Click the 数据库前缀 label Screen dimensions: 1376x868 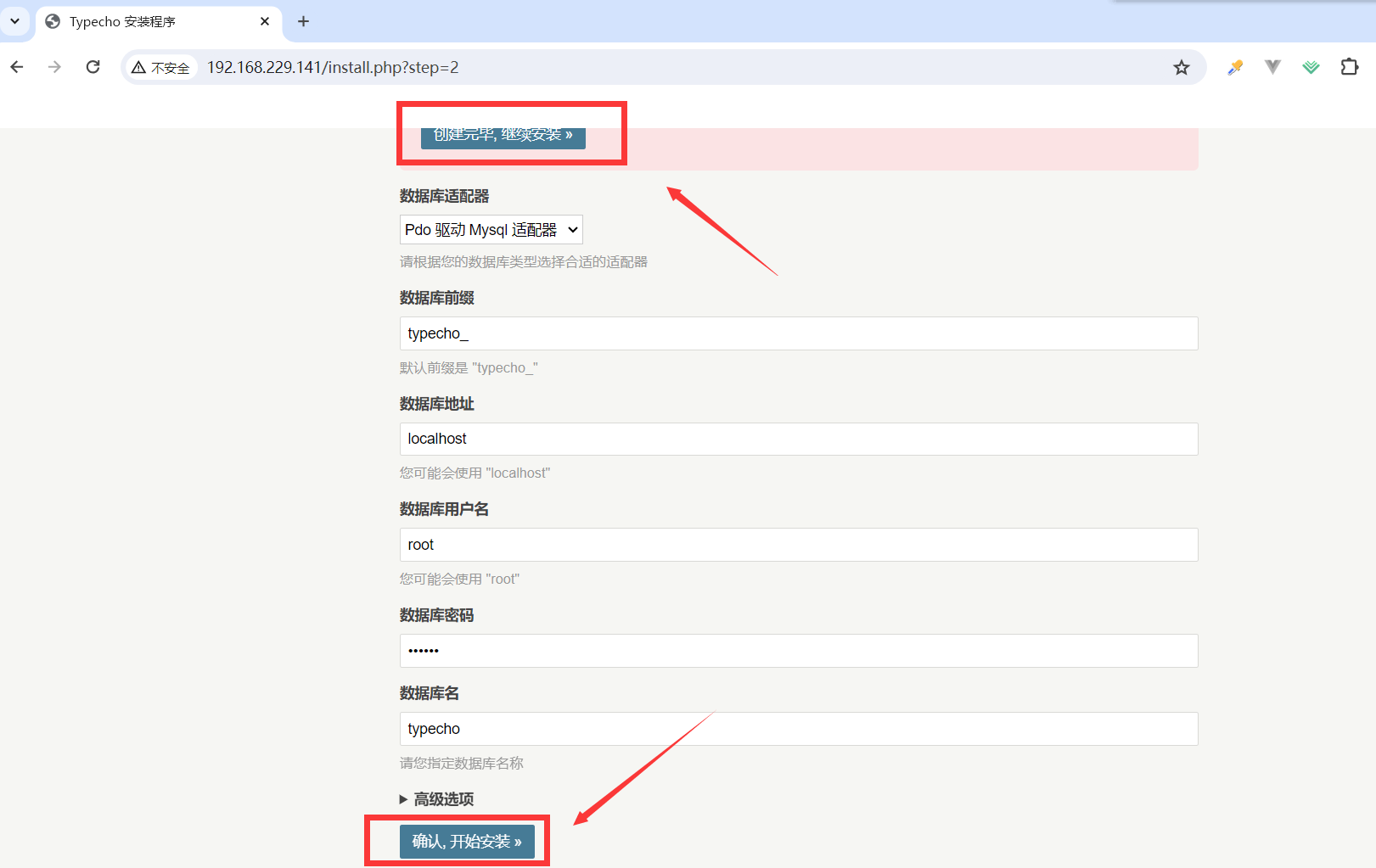coord(437,298)
